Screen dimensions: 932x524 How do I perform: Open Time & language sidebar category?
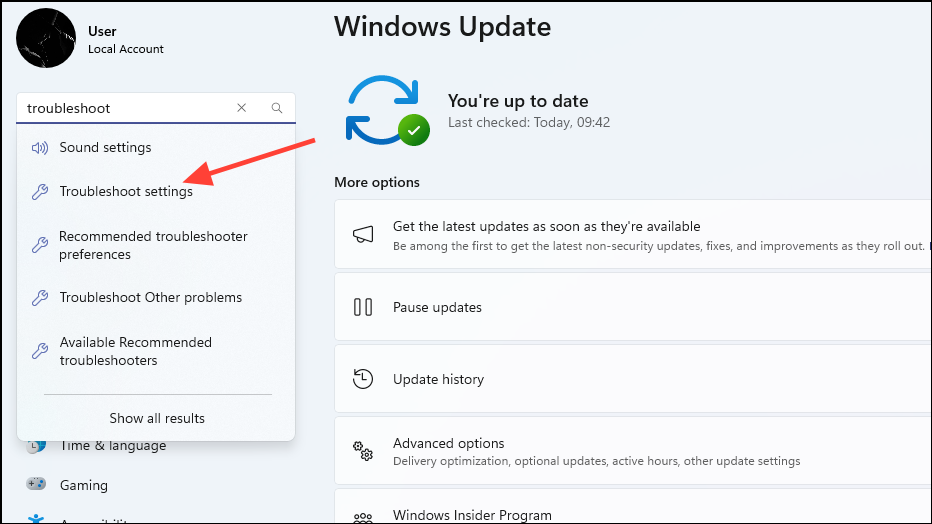tap(113, 446)
